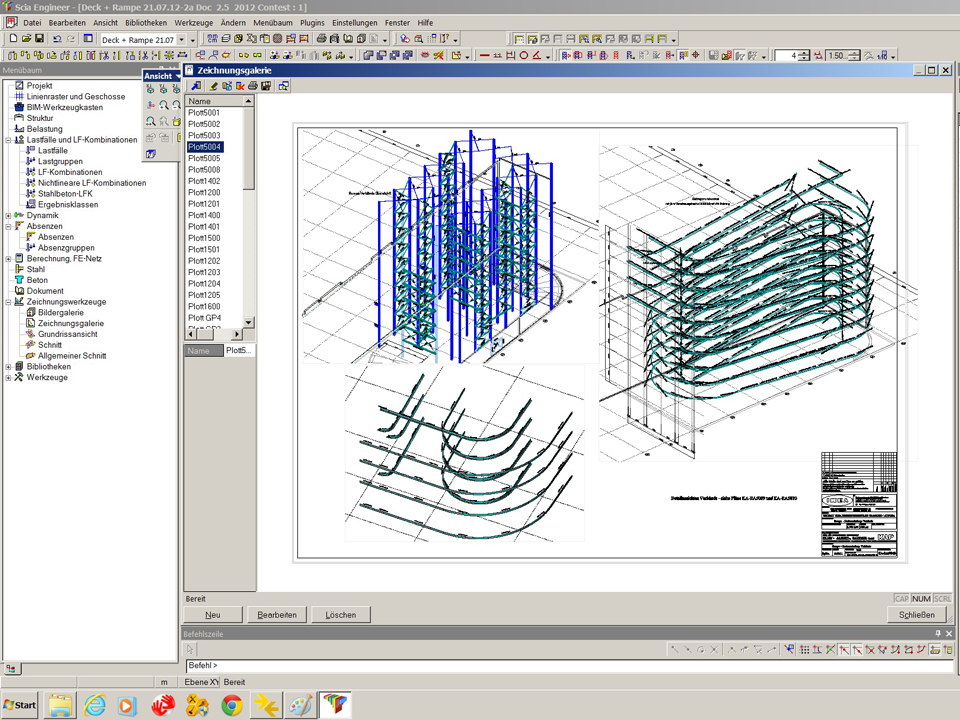The width and height of the screenshot is (960, 720).
Task: Click the print icon in Zeichnungsgalerie toolbar
Action: tap(253, 87)
